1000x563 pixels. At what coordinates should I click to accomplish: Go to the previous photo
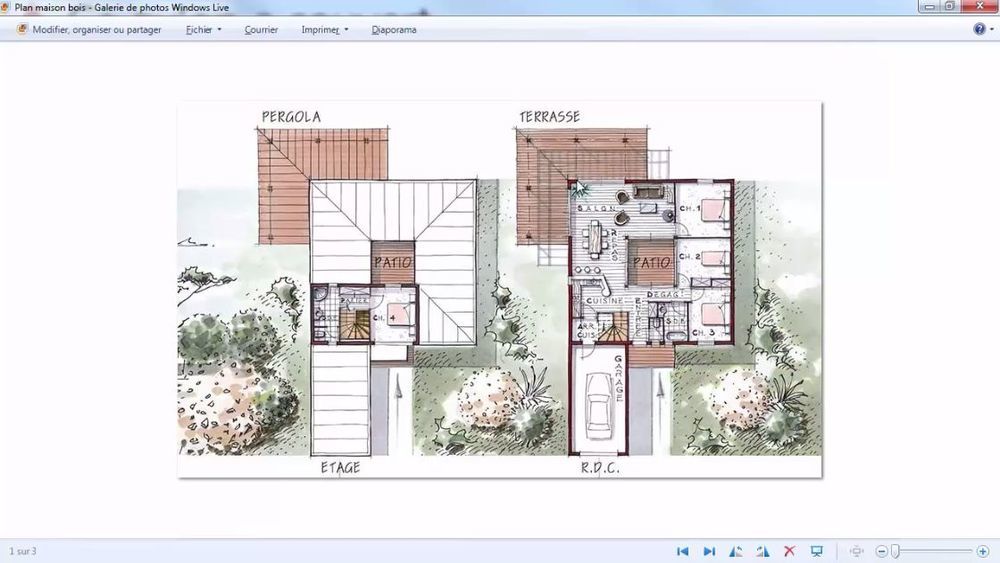click(x=682, y=551)
